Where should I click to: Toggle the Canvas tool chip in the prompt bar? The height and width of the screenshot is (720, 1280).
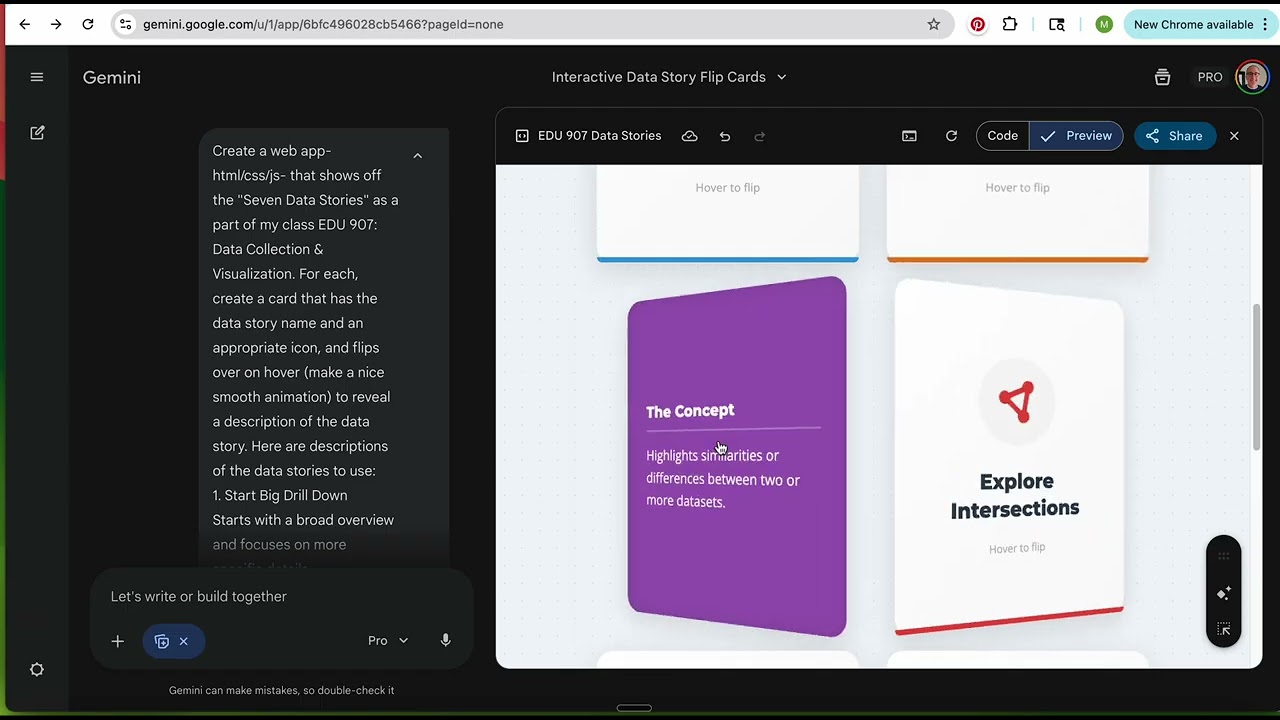[x=162, y=641]
